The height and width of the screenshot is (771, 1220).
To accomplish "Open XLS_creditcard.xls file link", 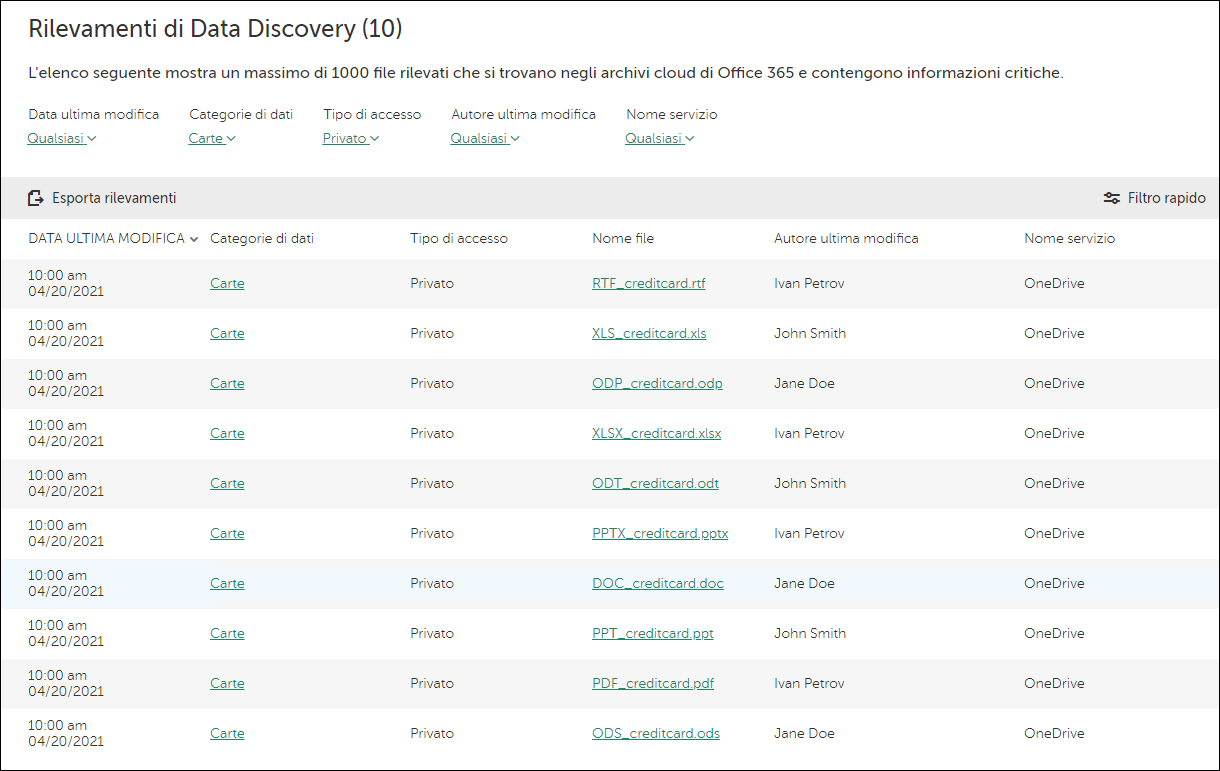I will (x=648, y=333).
